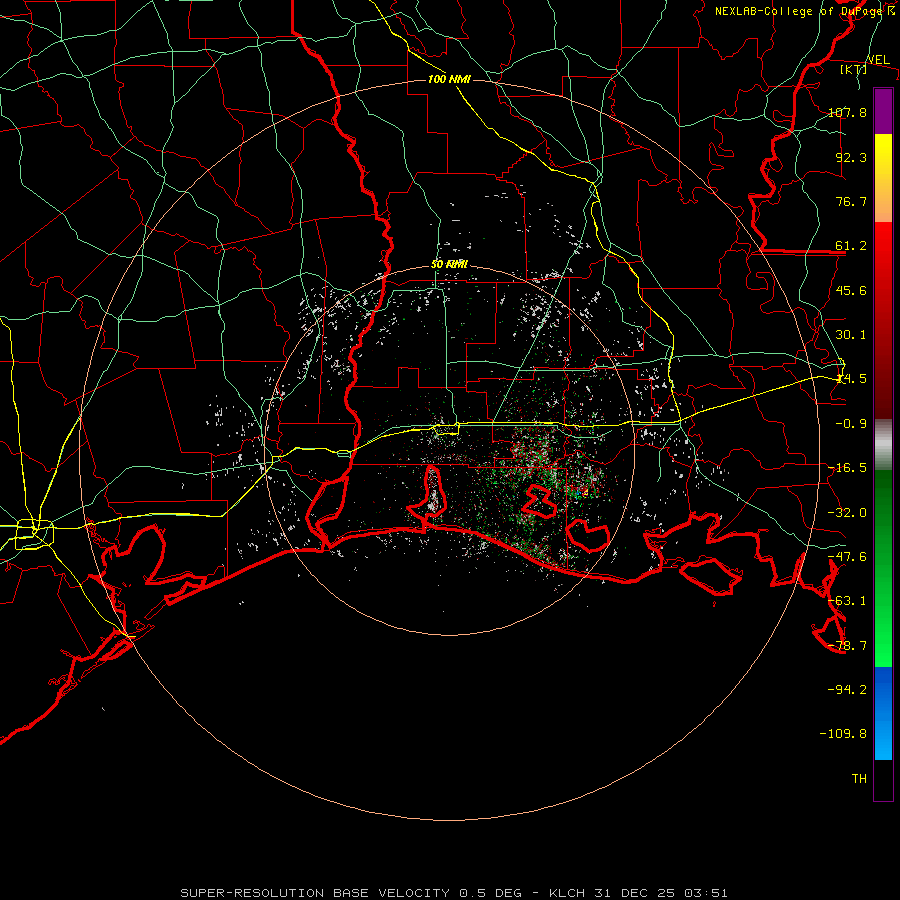Select the -47.6 legend value
This screenshot has height=900, width=900.
tap(847, 557)
